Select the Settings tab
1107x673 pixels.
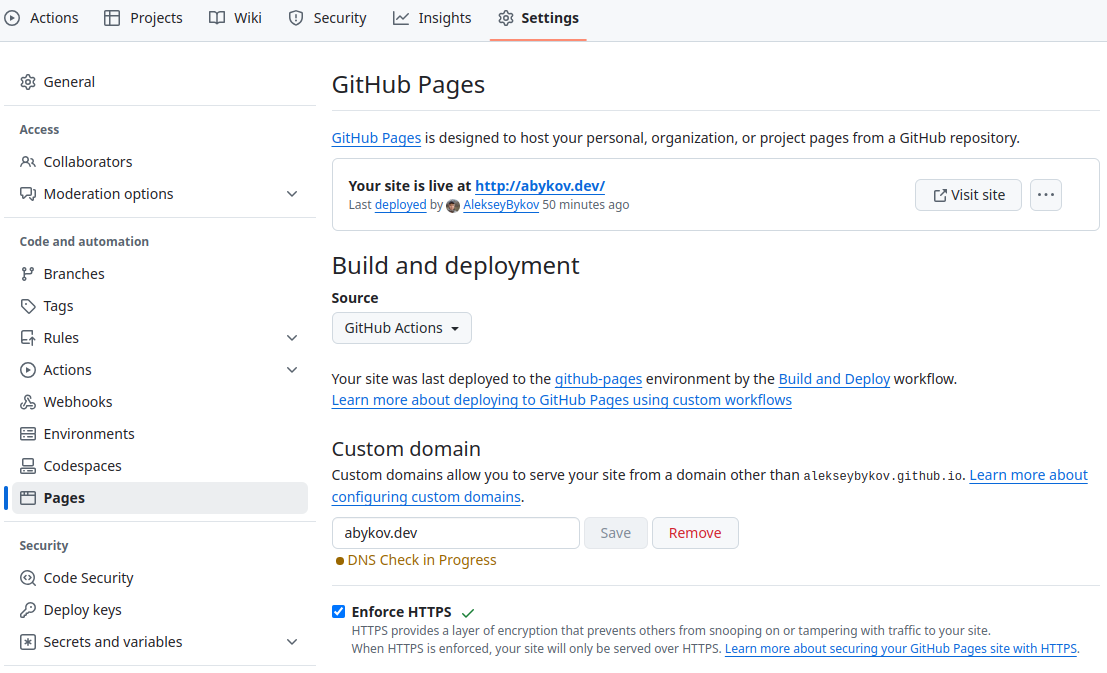coord(539,18)
